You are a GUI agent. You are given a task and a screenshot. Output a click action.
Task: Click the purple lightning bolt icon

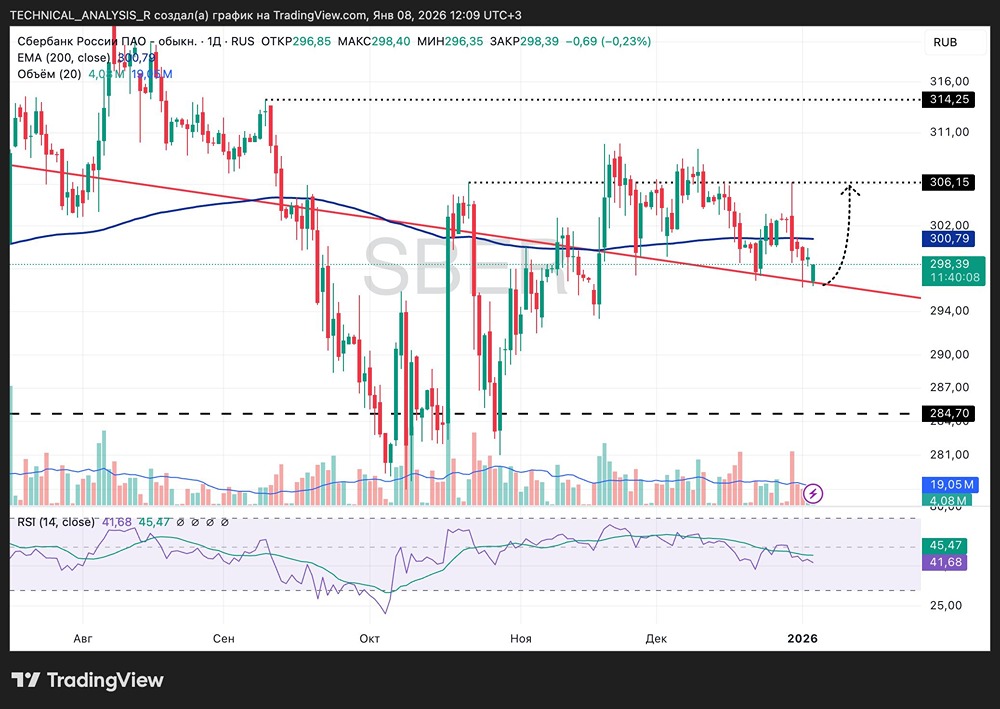click(812, 493)
